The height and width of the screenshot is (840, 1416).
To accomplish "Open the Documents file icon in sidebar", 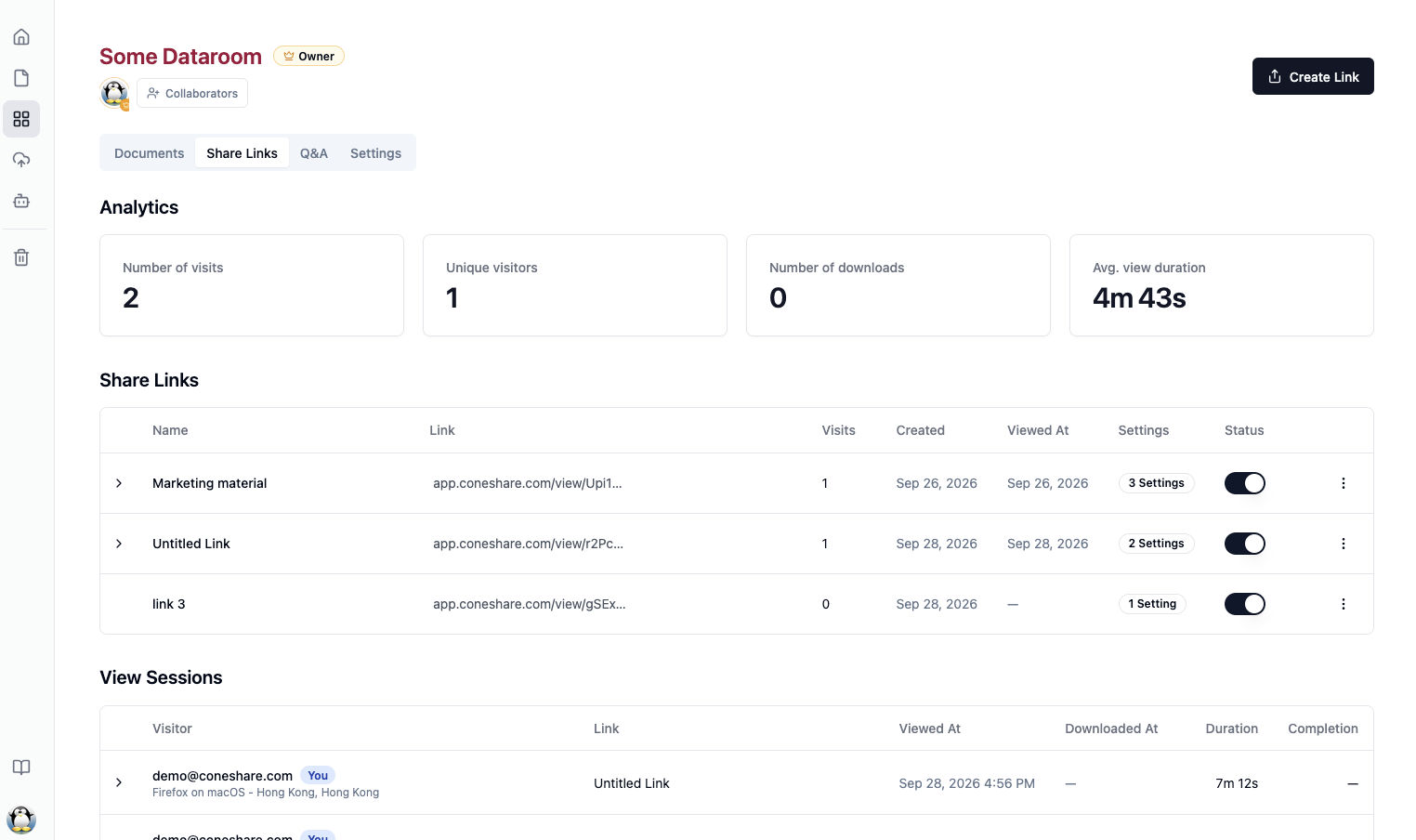I will pyautogui.click(x=21, y=78).
